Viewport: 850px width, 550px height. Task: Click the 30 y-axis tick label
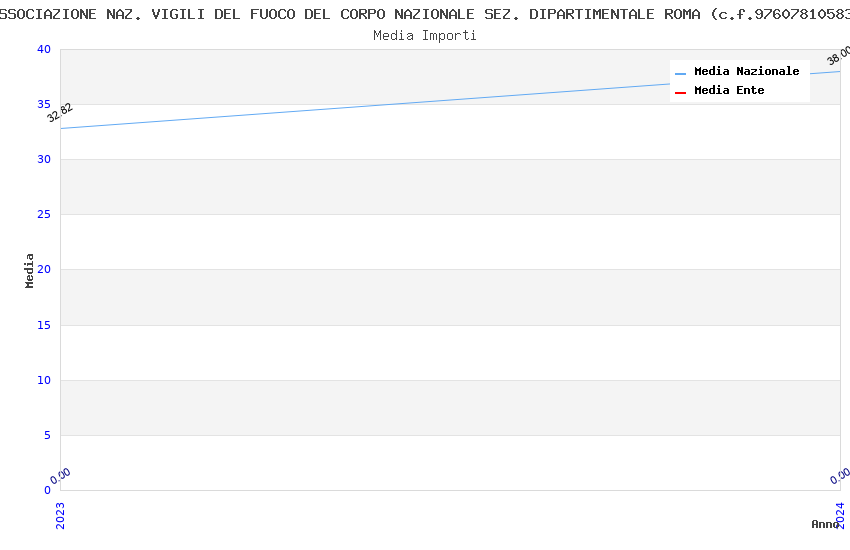44,159
